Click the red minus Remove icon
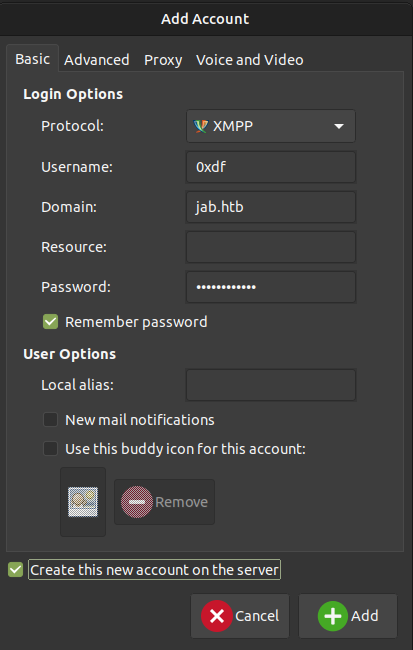 click(x=137, y=502)
